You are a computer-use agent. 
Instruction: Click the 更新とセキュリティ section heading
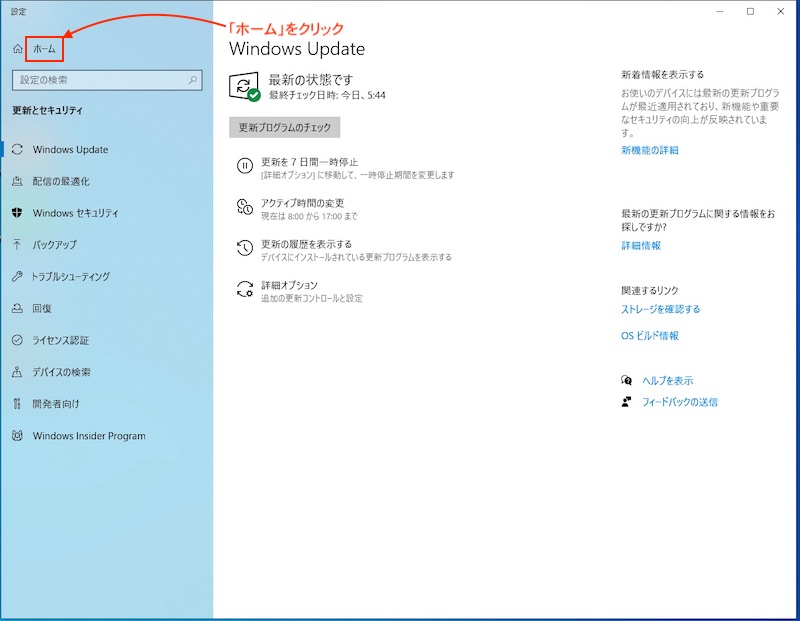pos(47,110)
